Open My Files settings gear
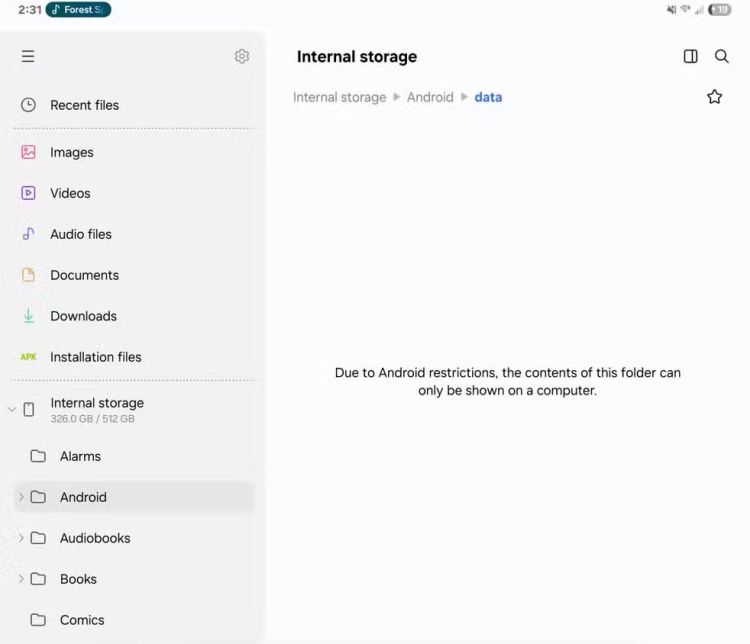Image resolution: width=750 pixels, height=644 pixels. tap(241, 57)
